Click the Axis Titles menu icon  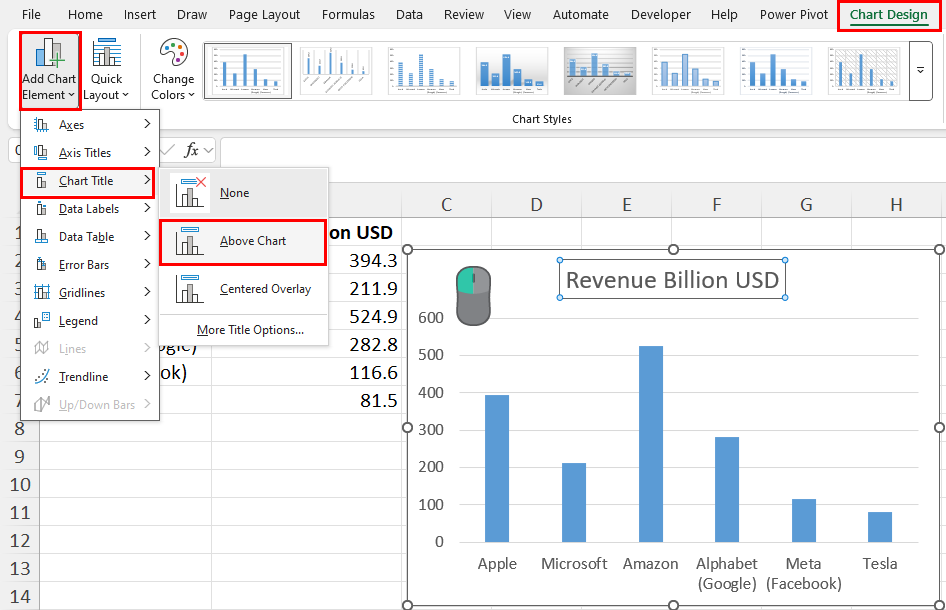[41, 153]
